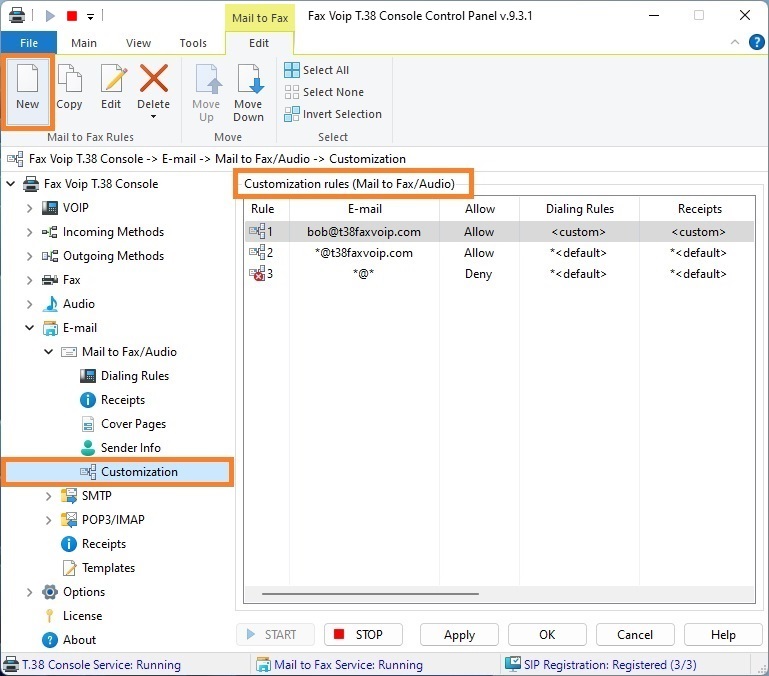
Task: Expand the POP3/IMAP tree node
Action: (49, 520)
